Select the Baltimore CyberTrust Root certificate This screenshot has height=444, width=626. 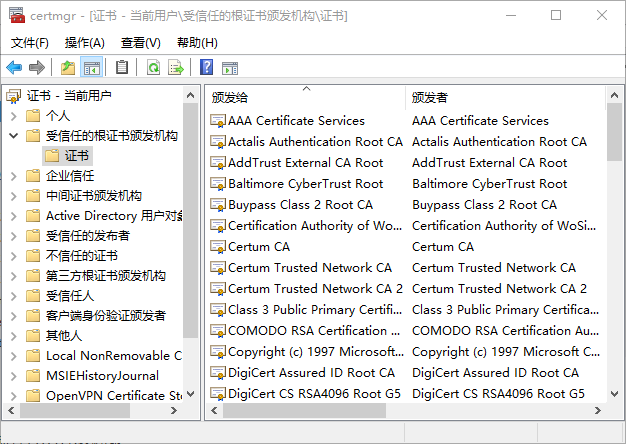click(305, 184)
